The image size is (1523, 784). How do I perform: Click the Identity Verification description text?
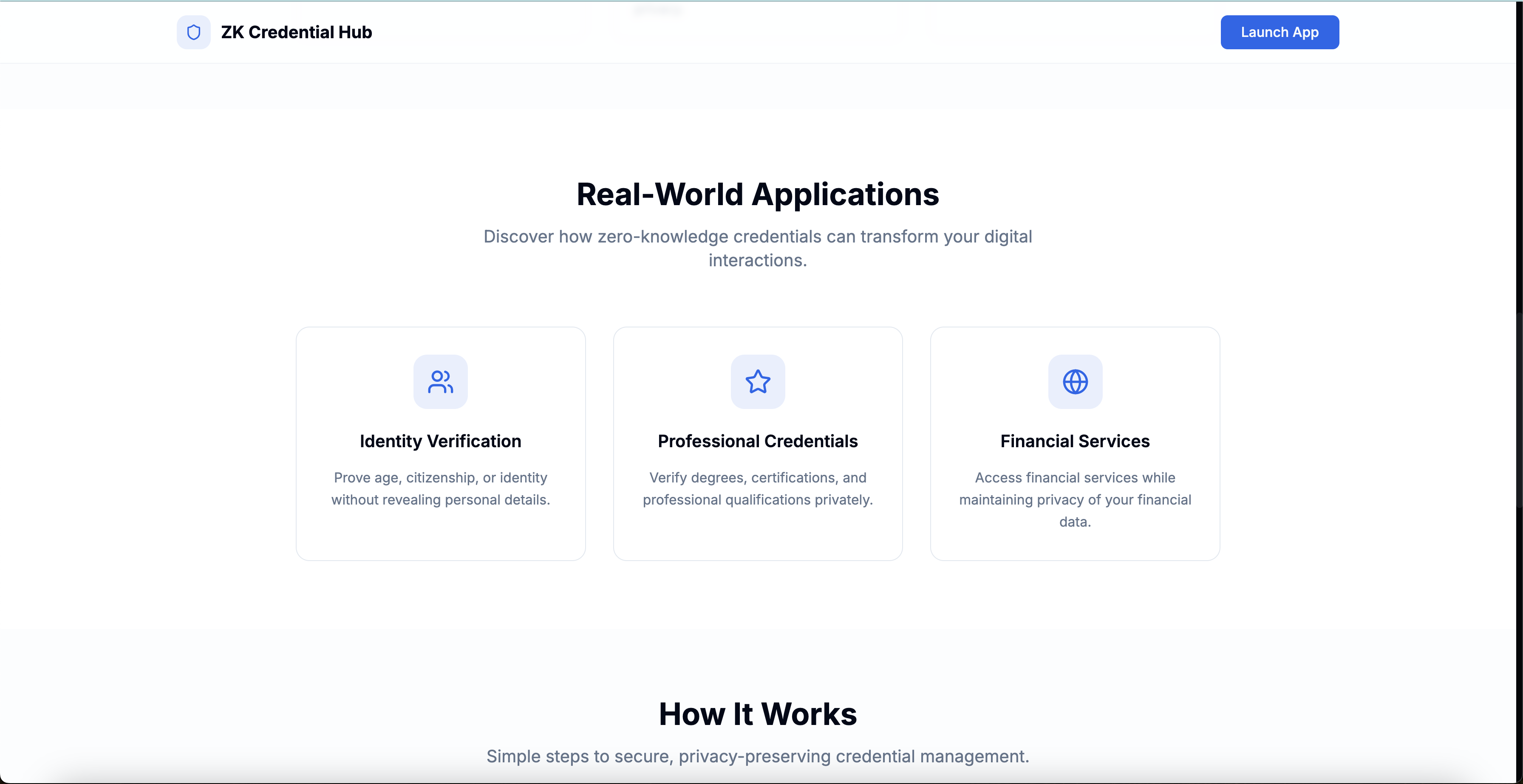point(441,488)
